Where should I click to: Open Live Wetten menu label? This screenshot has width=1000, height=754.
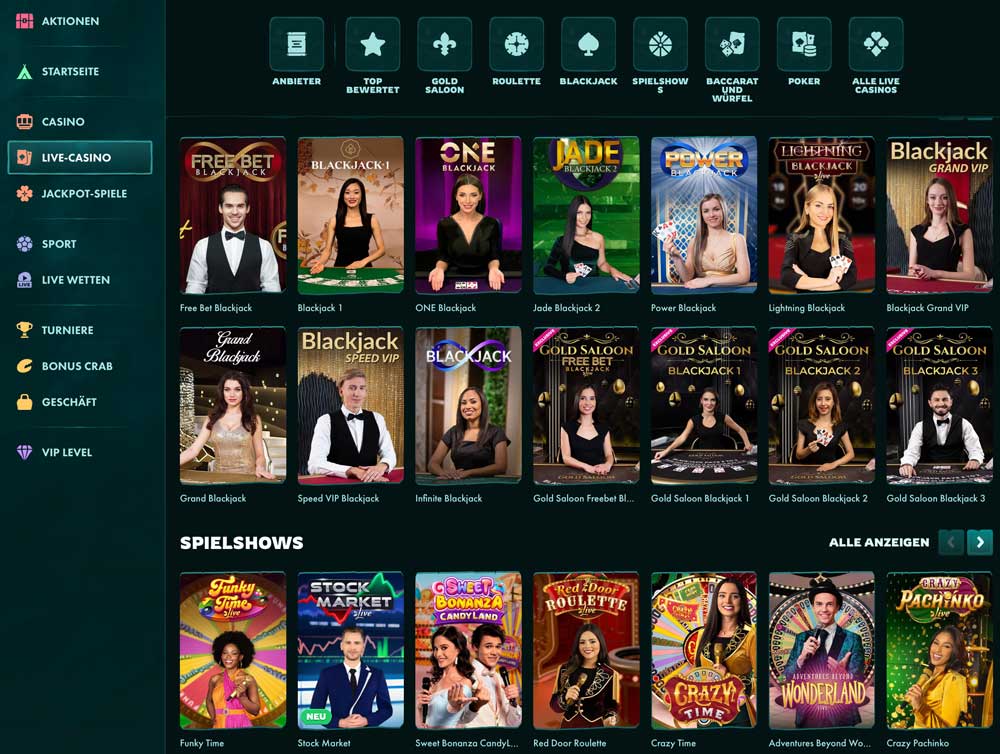coord(76,279)
